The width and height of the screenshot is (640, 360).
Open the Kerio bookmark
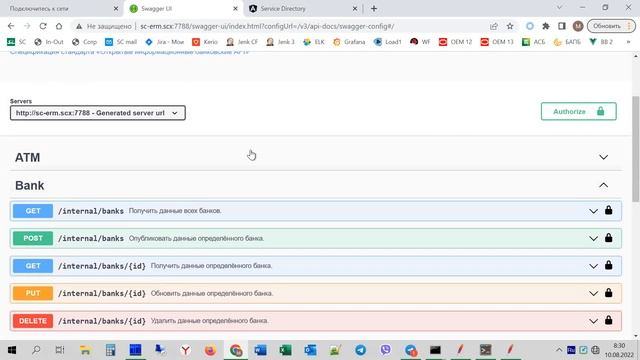pos(205,42)
